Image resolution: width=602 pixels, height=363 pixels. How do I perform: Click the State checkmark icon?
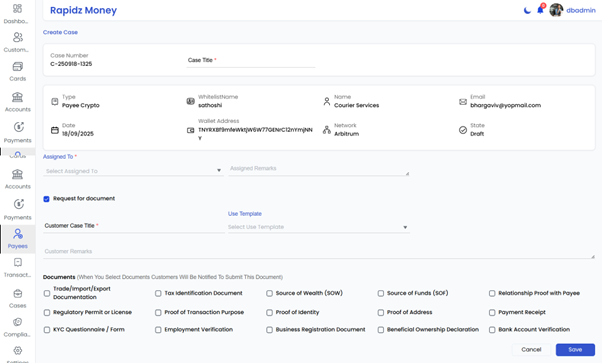tap(463, 130)
